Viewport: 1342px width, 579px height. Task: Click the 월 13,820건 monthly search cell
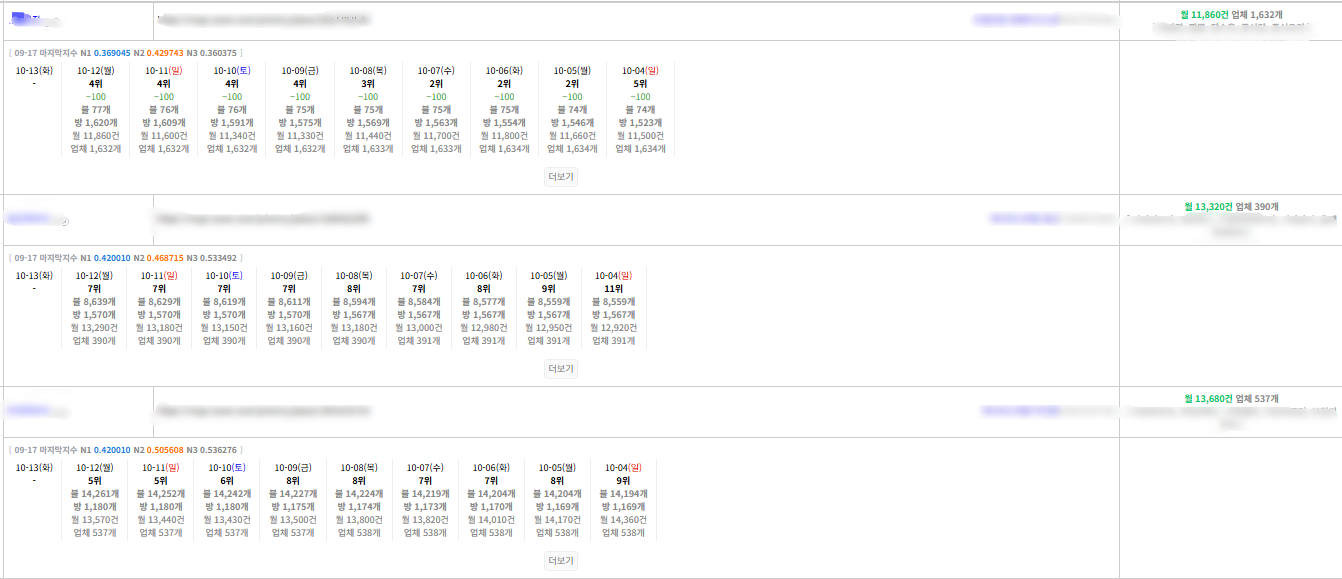(425, 519)
